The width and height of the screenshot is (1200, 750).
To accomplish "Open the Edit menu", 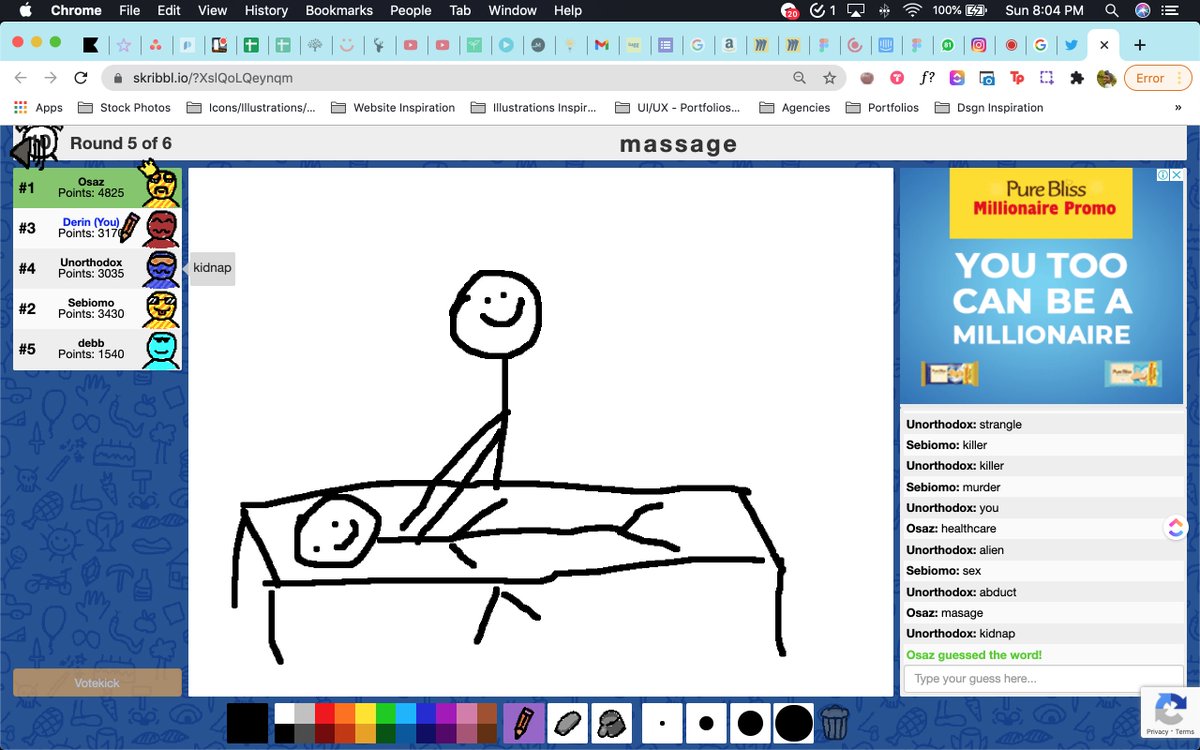I will tap(169, 11).
